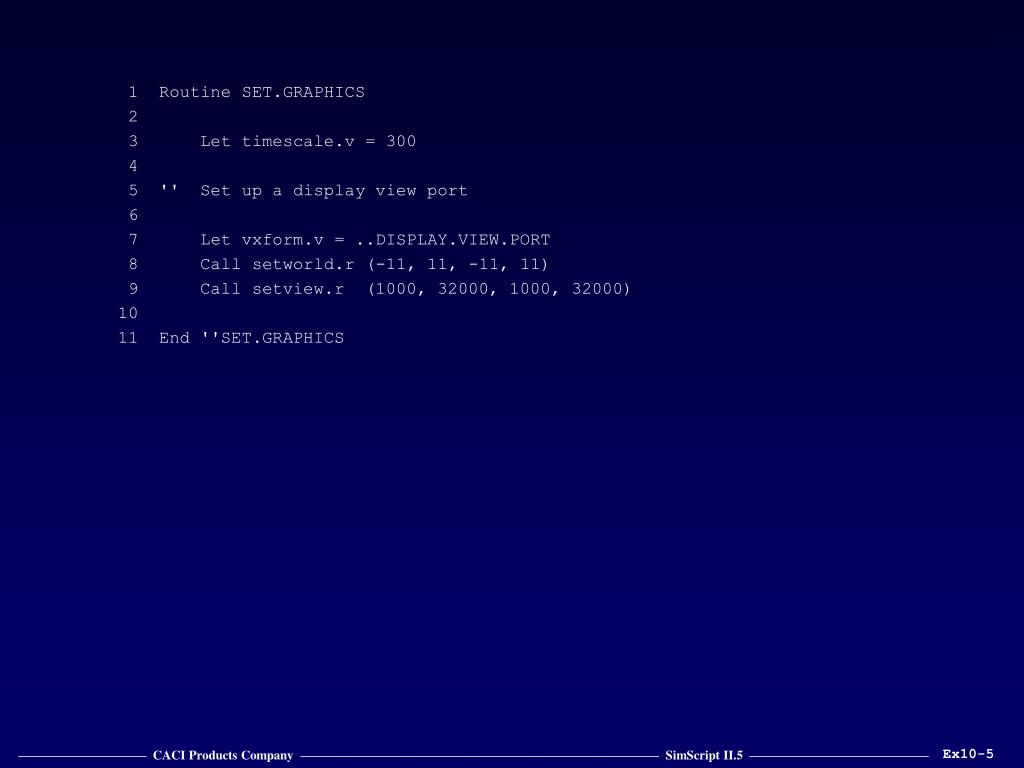The image size is (1024, 768).
Task: Select the 'Let timescale.v = 300' line
Action: 308,141
